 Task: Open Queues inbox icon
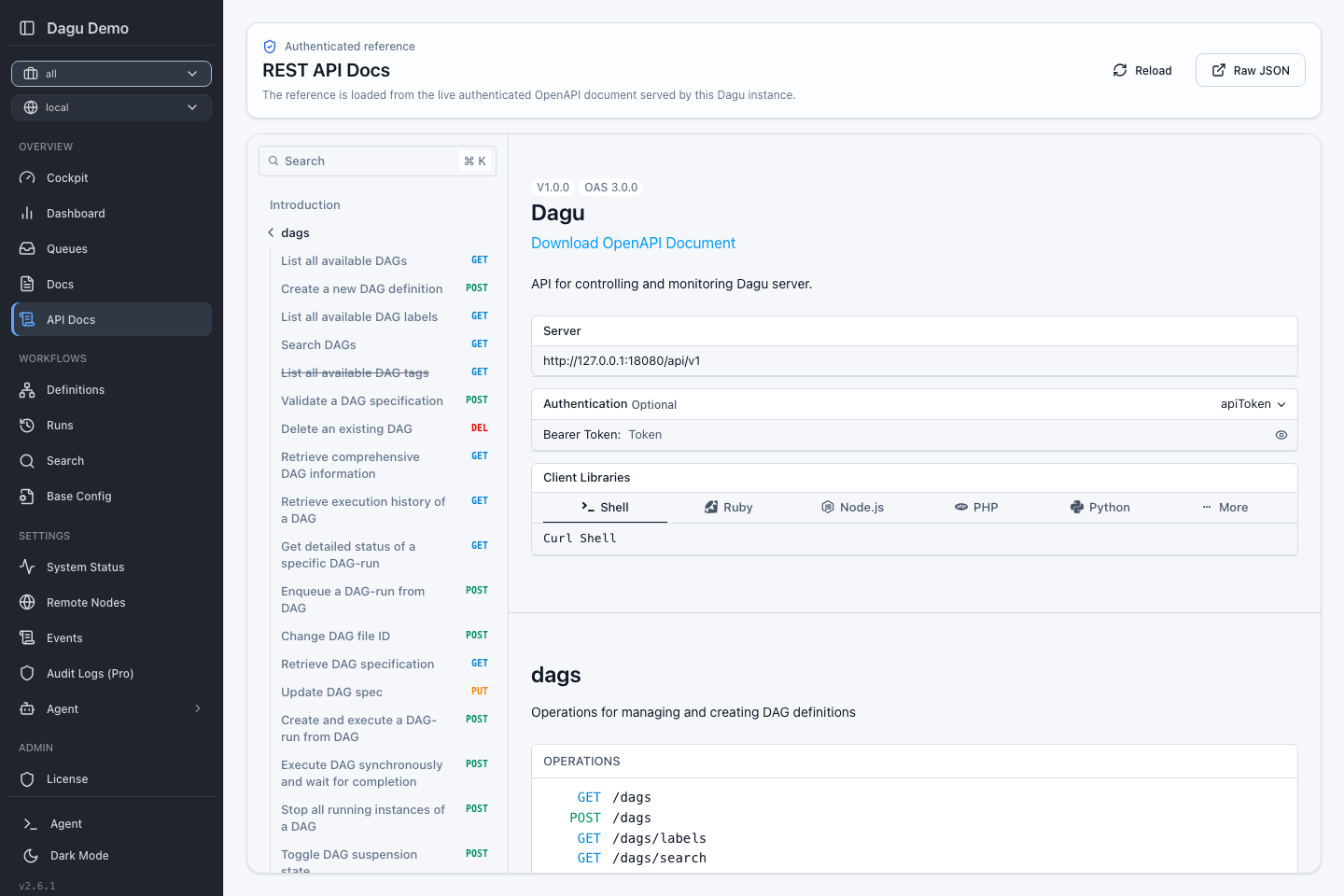(x=27, y=248)
